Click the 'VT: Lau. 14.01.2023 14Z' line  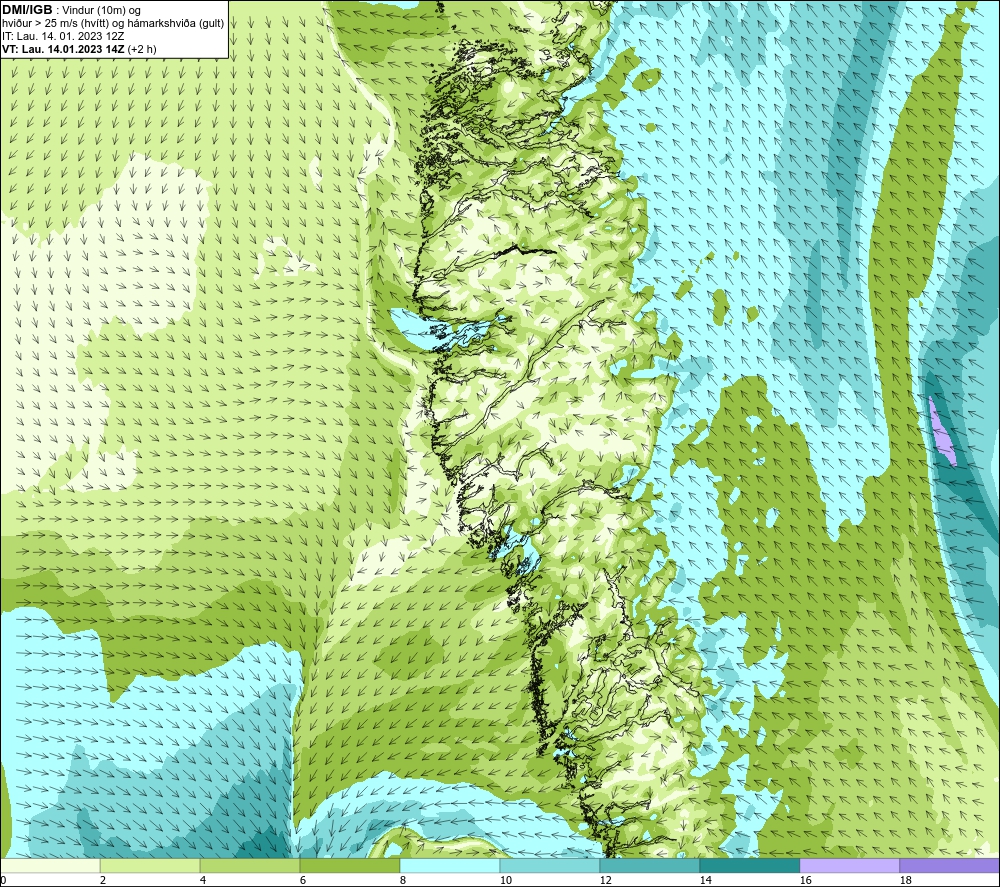[x=63, y=49]
